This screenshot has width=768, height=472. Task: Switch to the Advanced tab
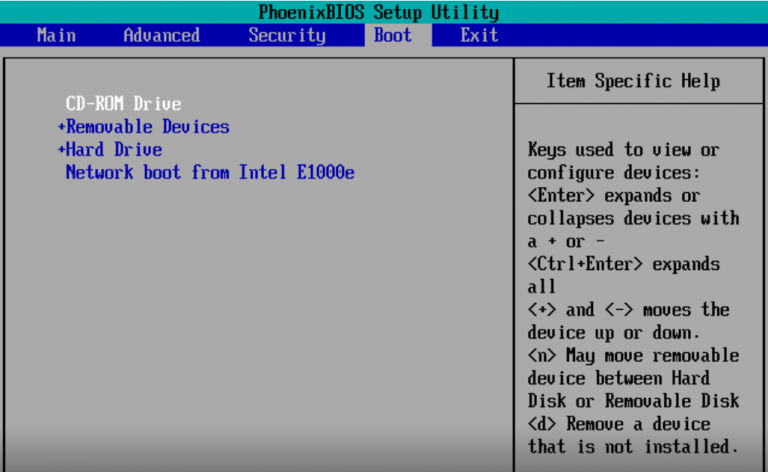coord(162,35)
